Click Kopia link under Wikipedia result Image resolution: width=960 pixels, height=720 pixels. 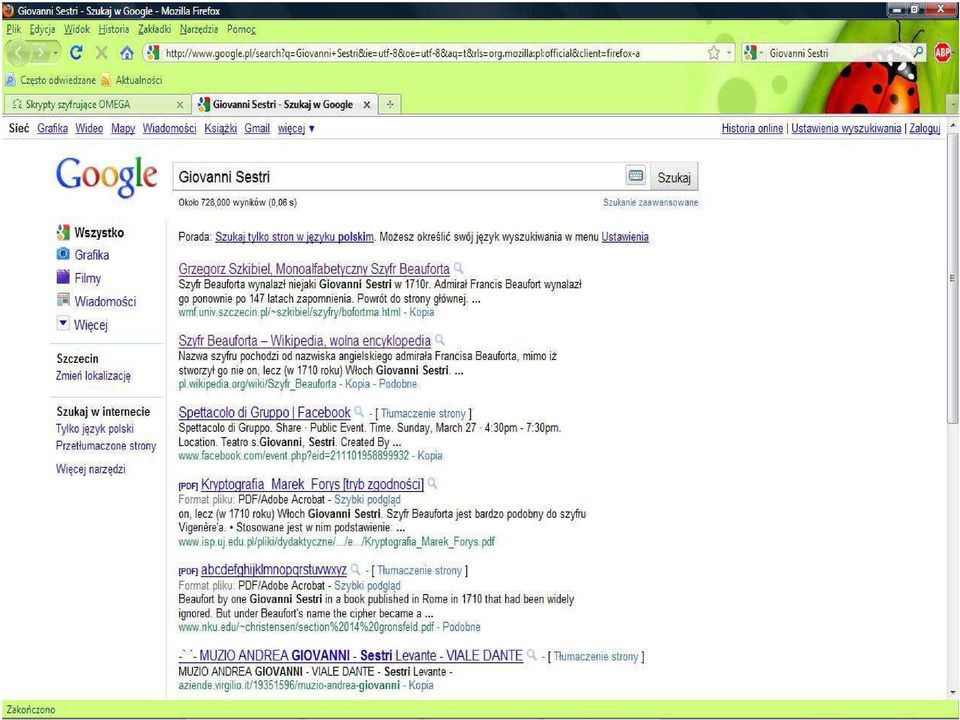(358, 384)
